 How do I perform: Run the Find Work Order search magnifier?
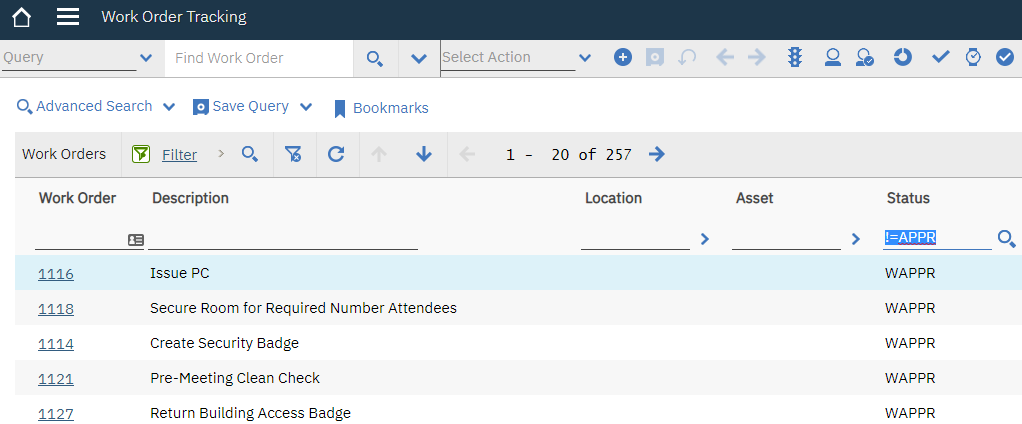(x=375, y=59)
